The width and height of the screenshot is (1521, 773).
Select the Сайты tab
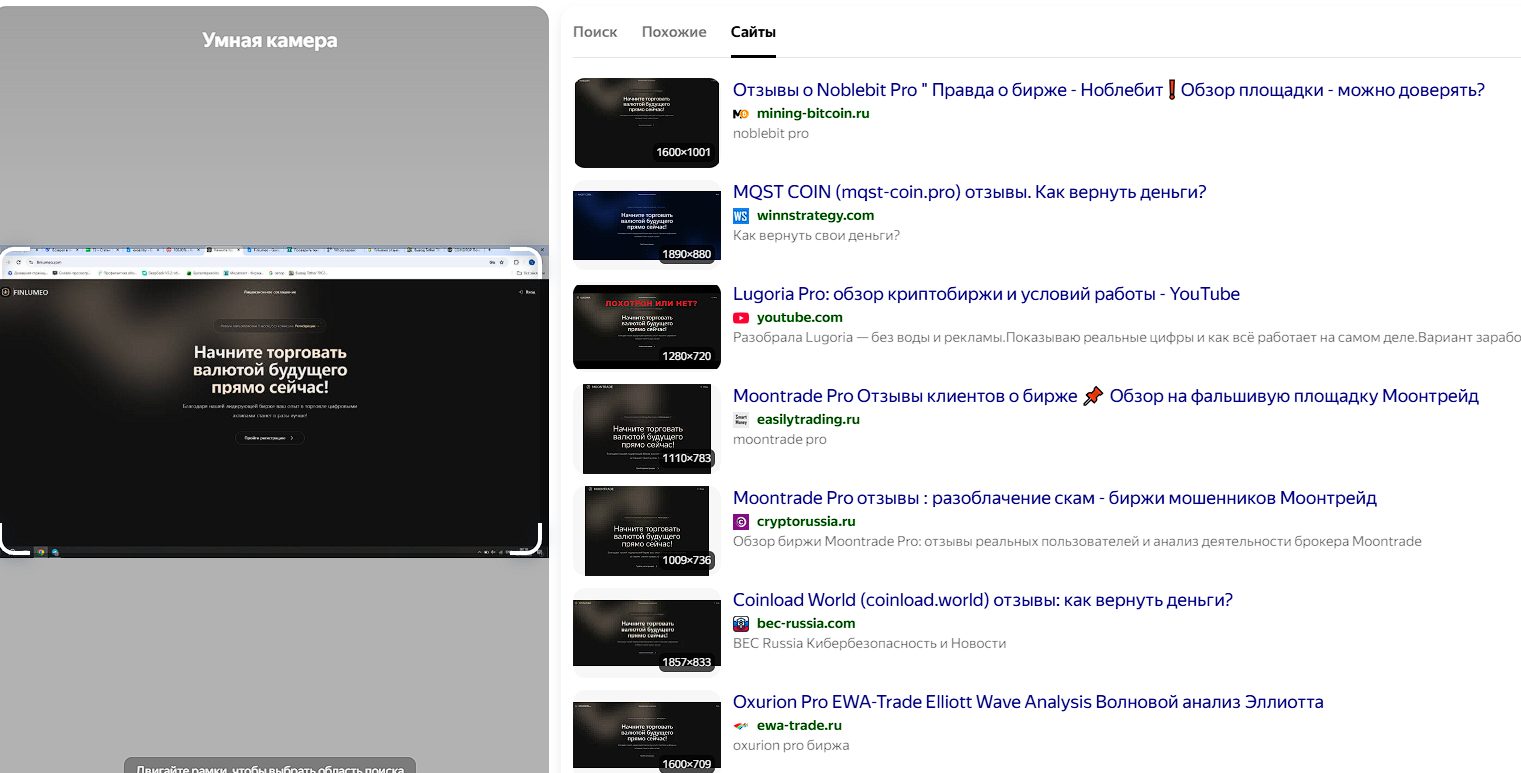pos(753,32)
